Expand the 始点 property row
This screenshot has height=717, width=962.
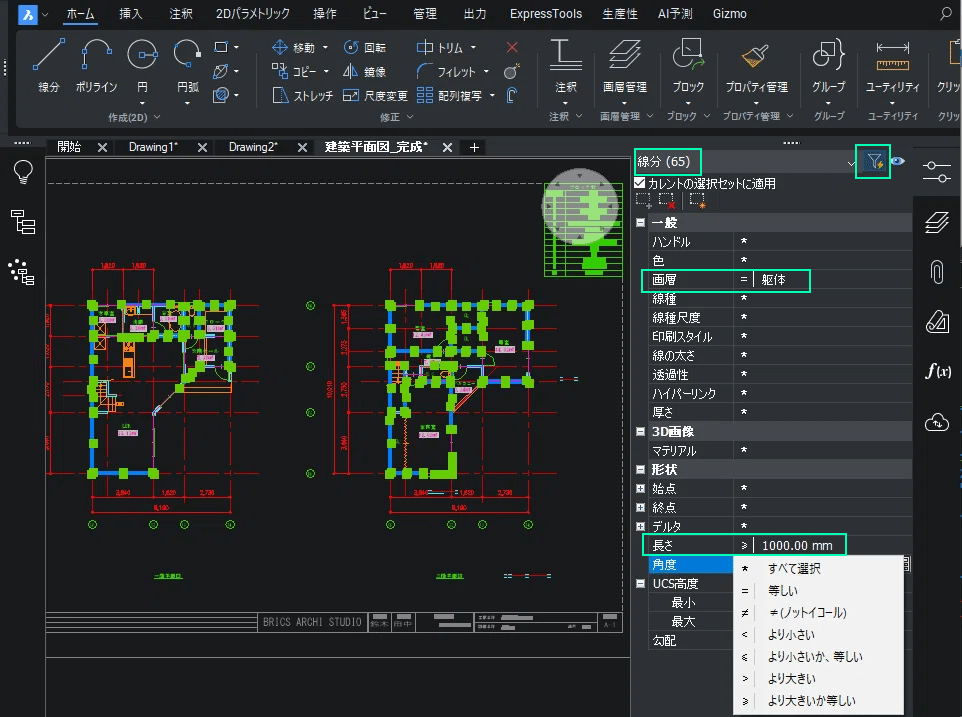click(640, 488)
